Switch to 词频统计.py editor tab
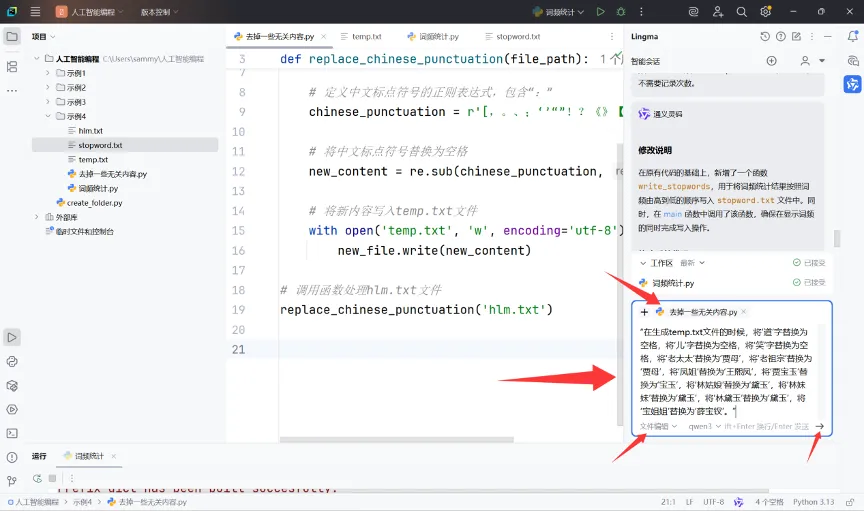Screen dimensions: 864x512 [433, 36]
